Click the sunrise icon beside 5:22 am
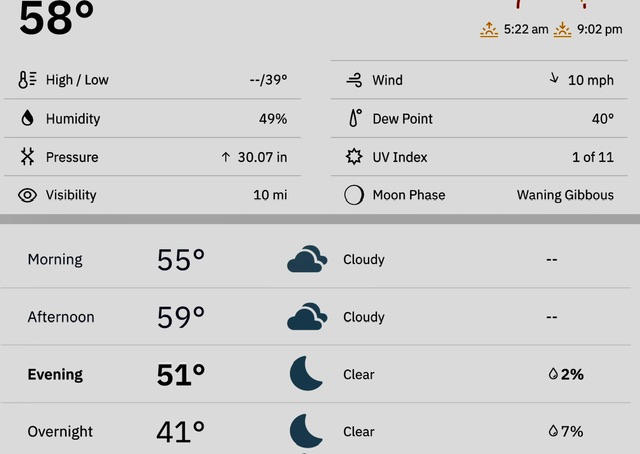Image resolution: width=640 pixels, height=454 pixels. click(x=489, y=29)
